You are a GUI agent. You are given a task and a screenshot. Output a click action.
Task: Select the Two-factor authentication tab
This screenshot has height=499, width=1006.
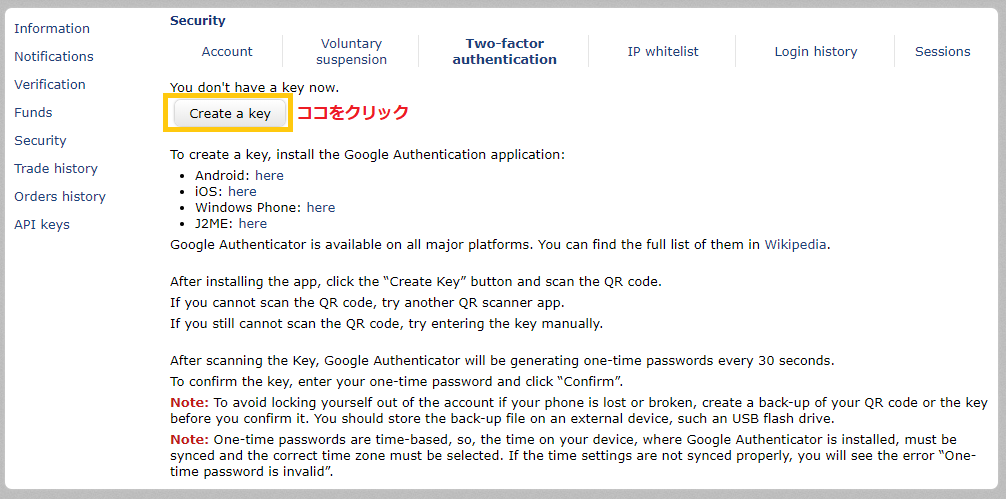504,51
